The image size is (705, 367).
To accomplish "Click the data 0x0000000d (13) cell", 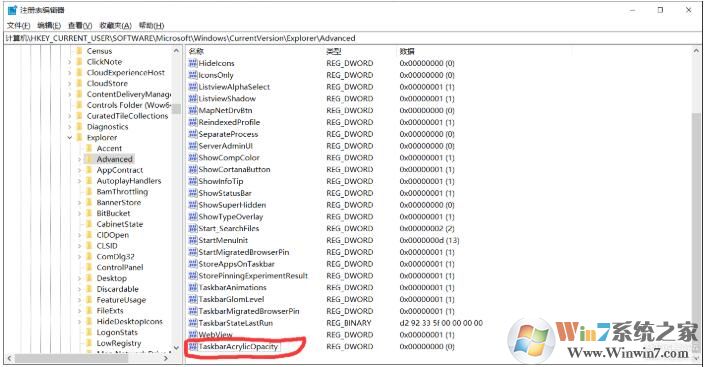I will point(429,240).
